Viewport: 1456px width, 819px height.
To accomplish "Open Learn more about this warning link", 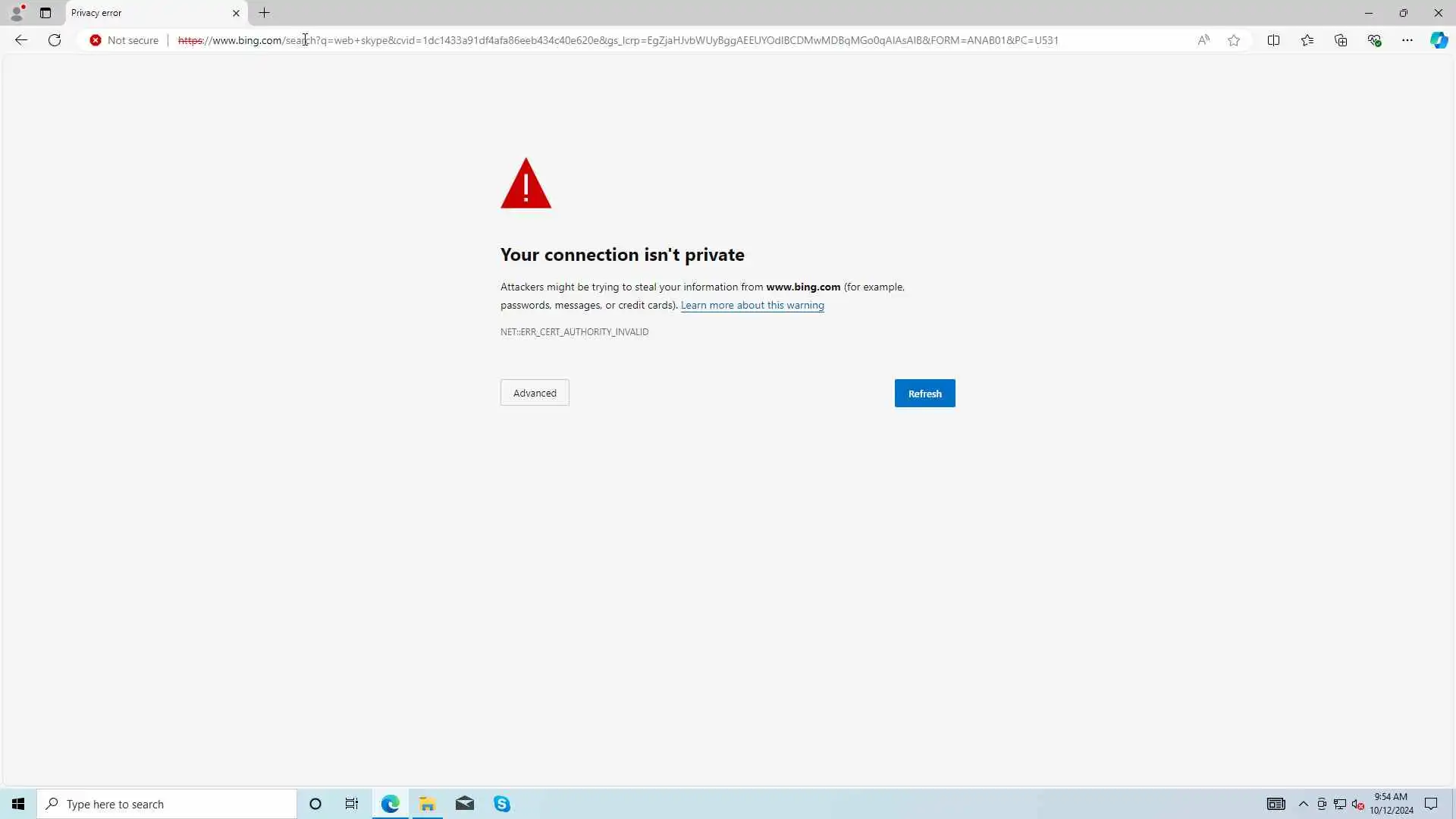I will coord(752,305).
